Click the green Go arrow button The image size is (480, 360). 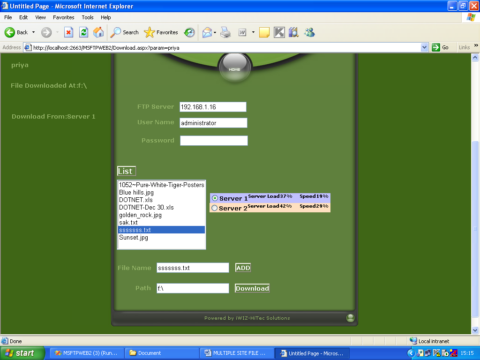pos(436,47)
